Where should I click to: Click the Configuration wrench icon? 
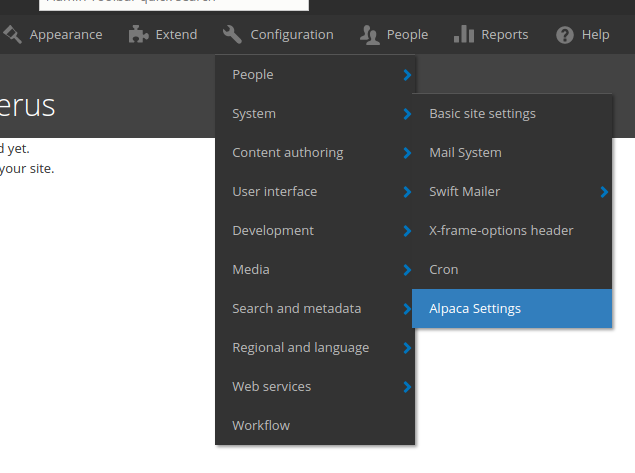point(233,35)
